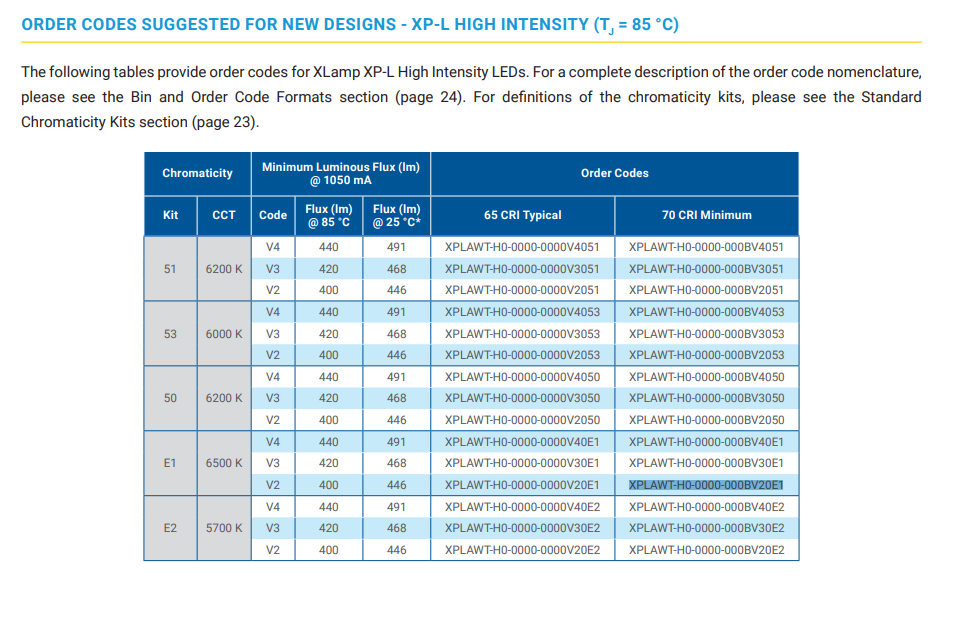Click the kit 53 cell

tap(170, 334)
